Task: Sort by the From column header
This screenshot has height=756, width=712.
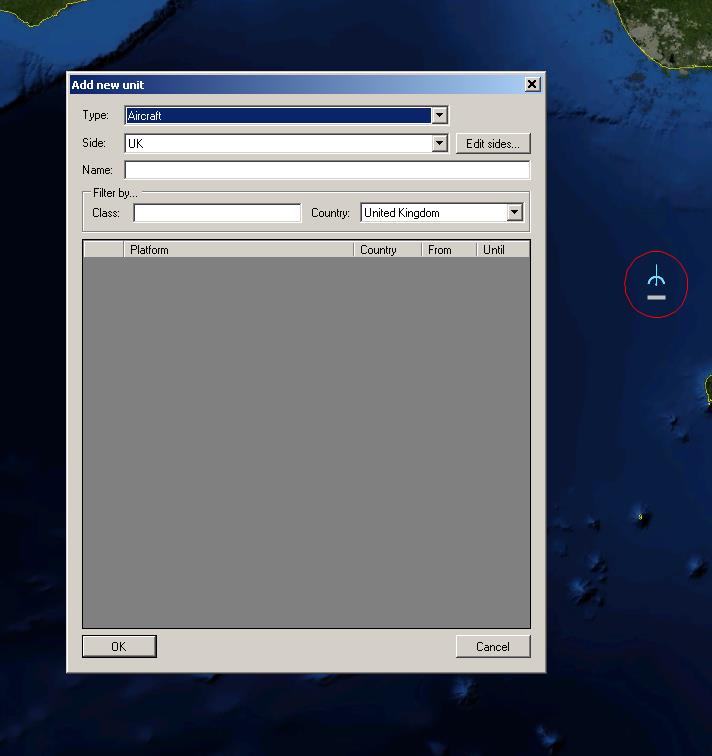Action: (449, 250)
